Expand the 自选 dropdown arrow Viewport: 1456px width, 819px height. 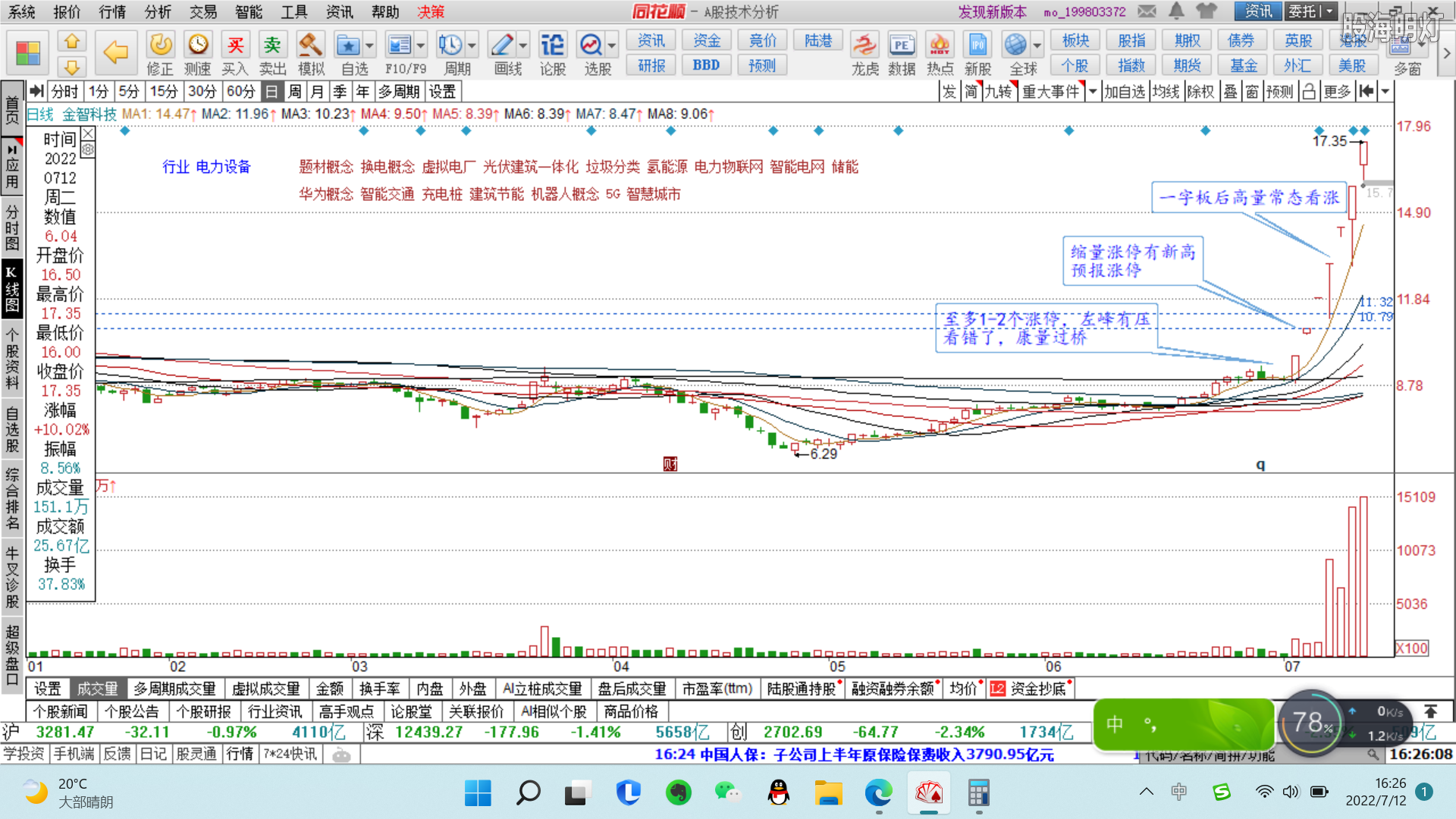369,45
